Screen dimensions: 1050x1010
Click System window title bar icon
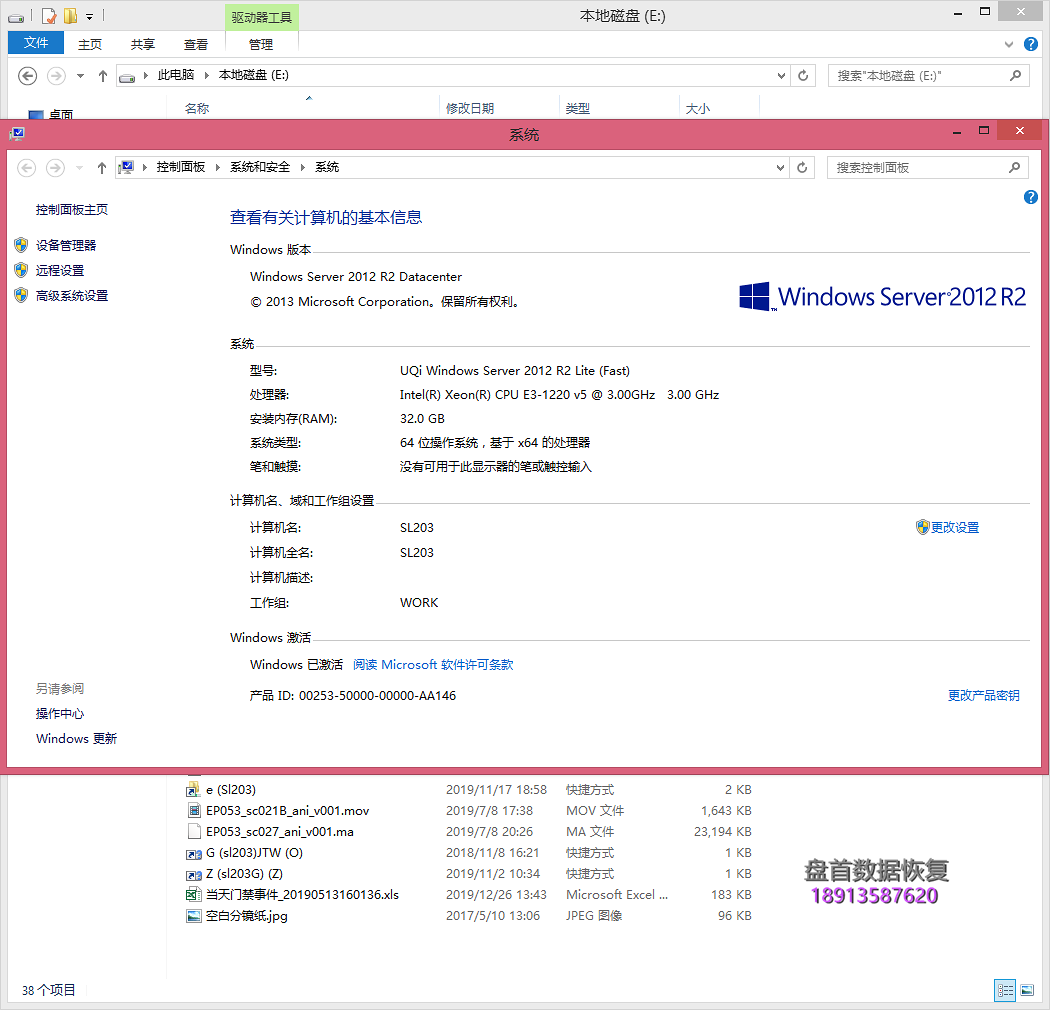(x=17, y=134)
